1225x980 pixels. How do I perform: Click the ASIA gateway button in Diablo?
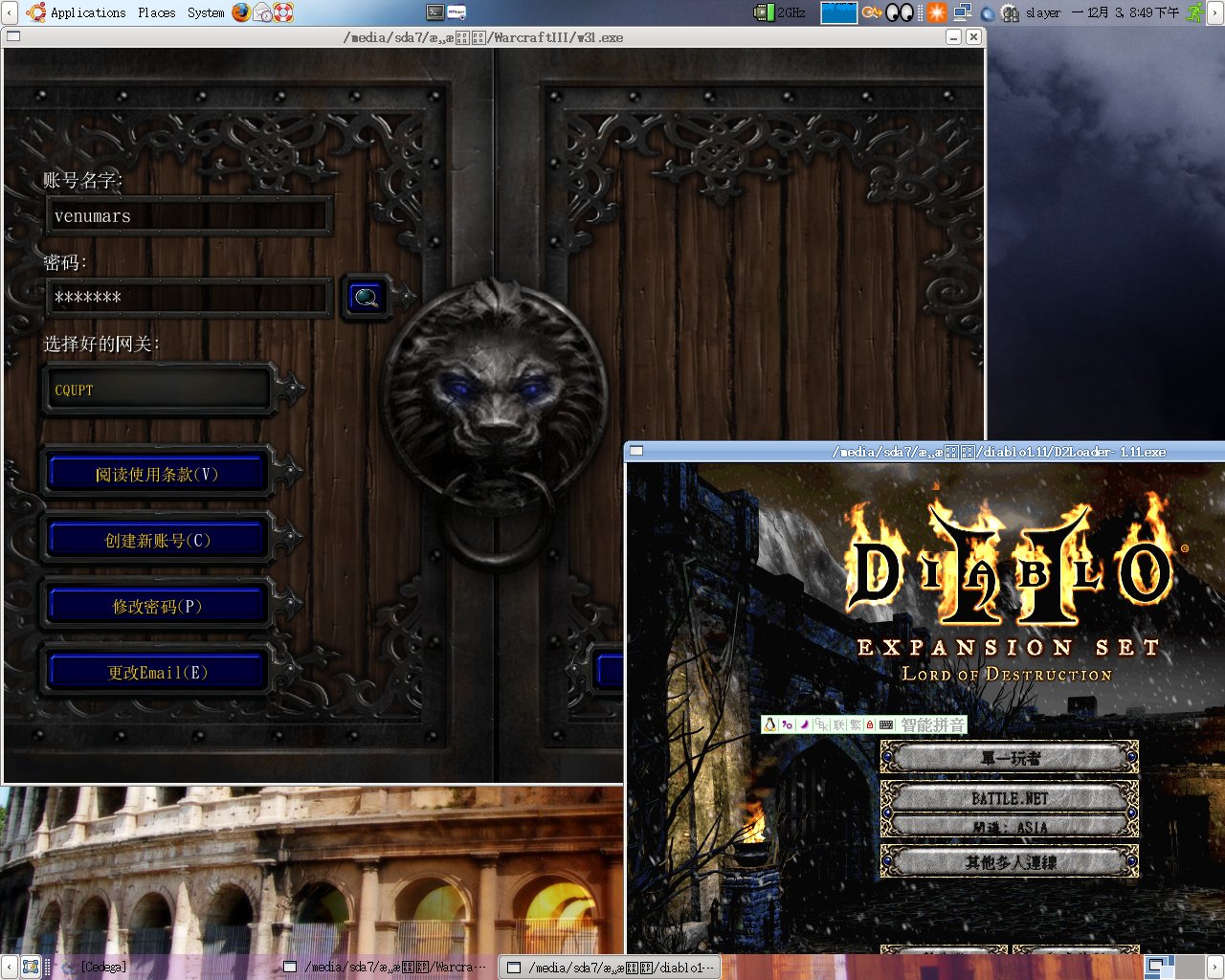tap(1010, 827)
